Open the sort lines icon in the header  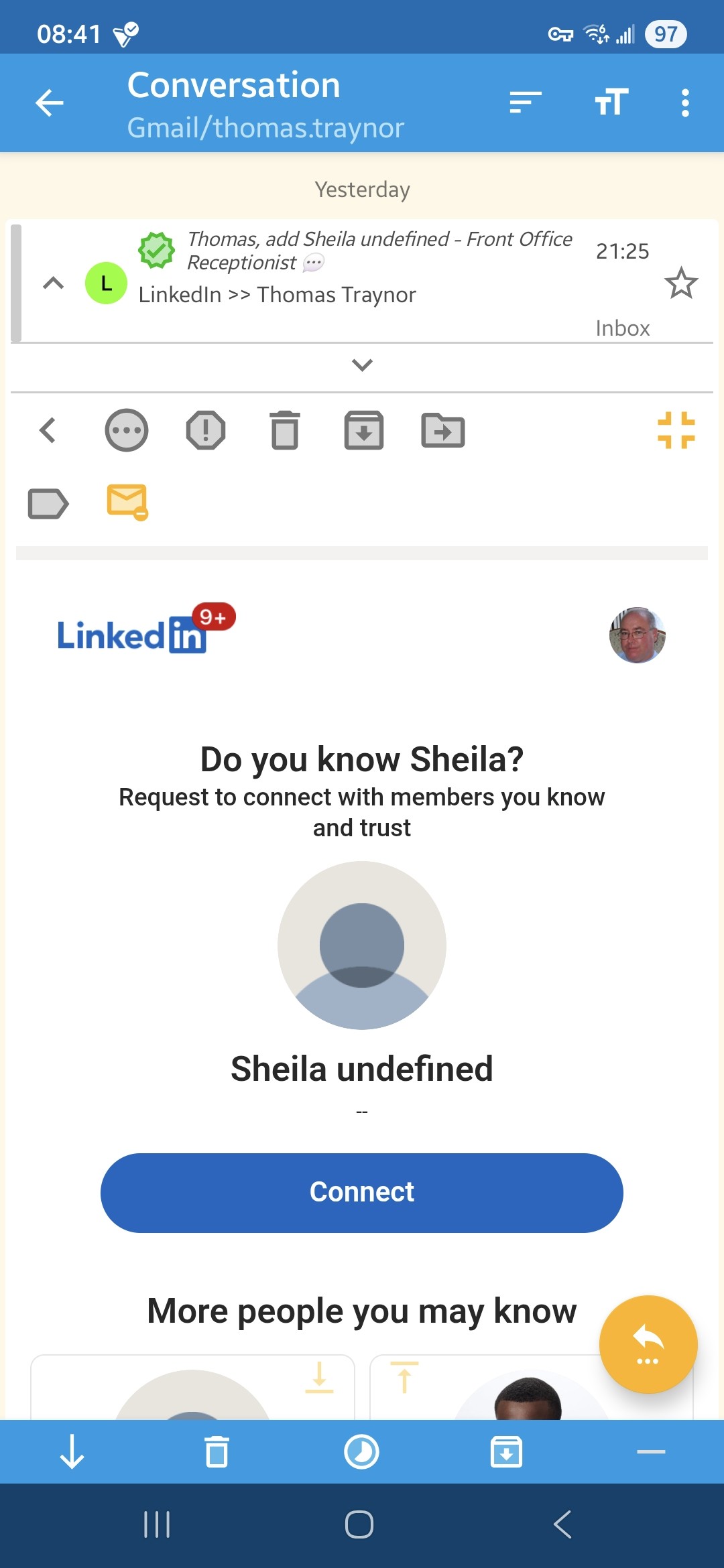[525, 103]
